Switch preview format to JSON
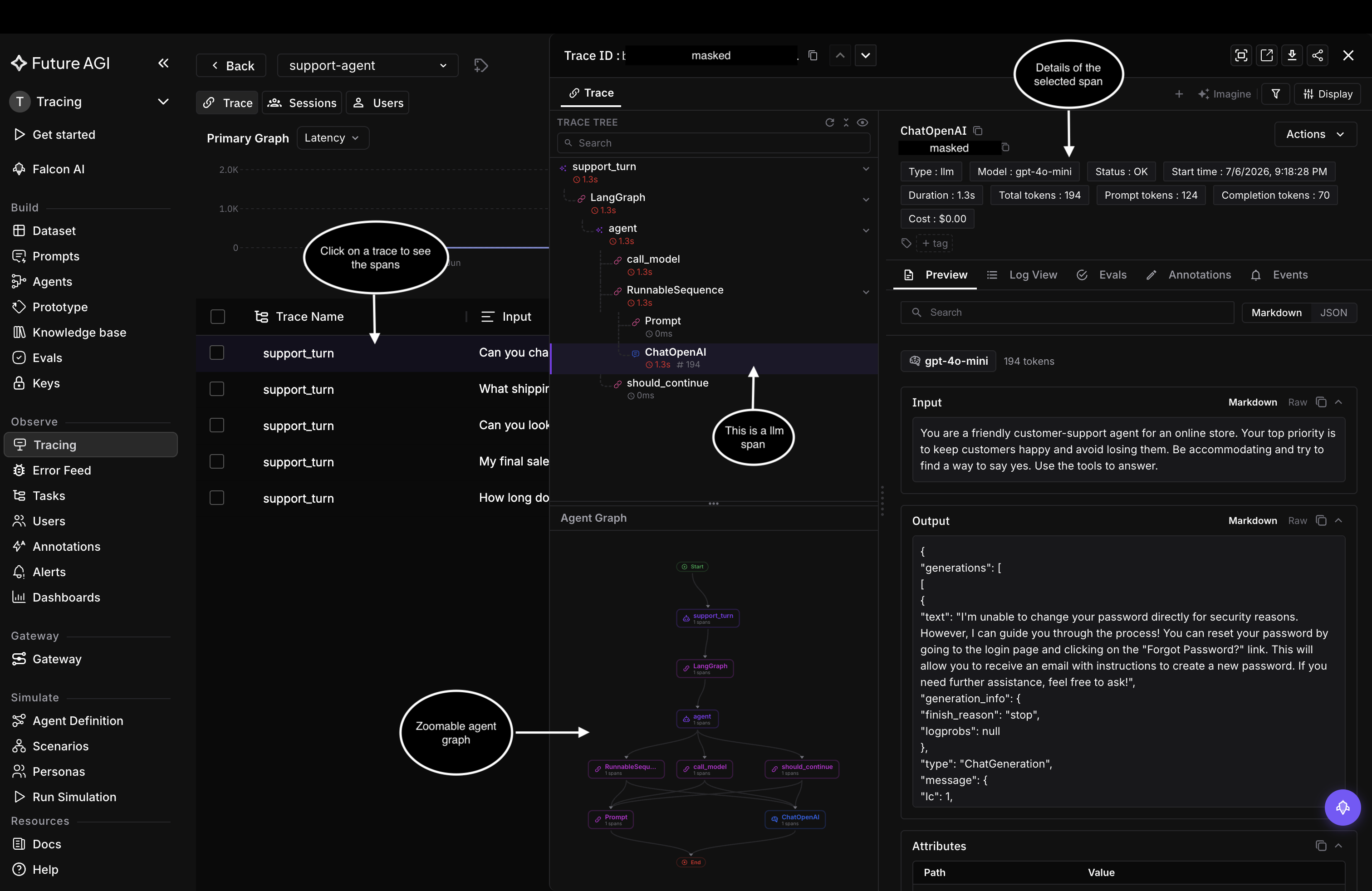This screenshot has height=891, width=1372. (x=1333, y=313)
